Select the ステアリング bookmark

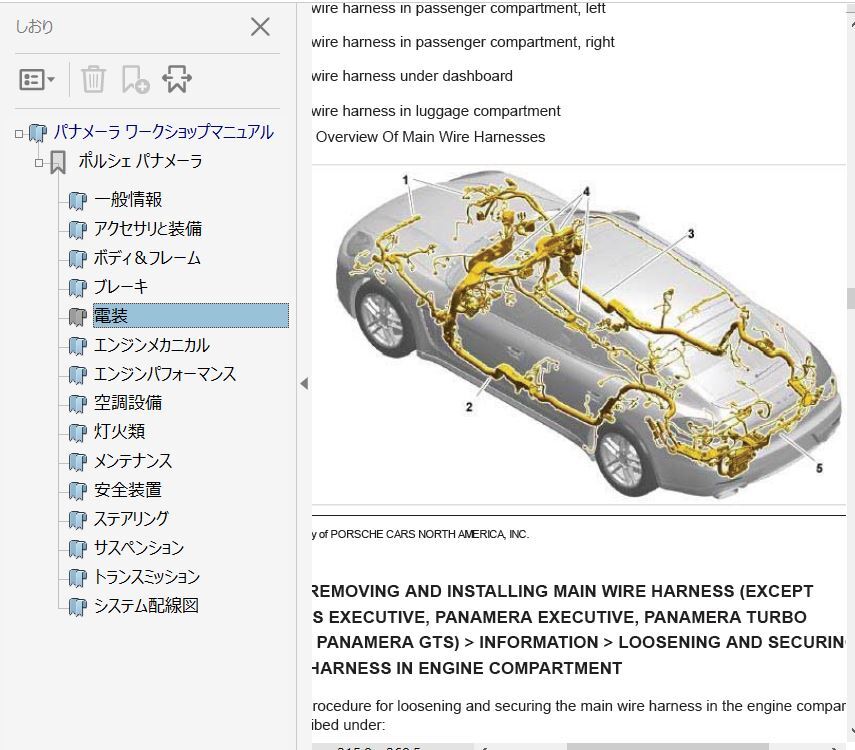click(131, 519)
